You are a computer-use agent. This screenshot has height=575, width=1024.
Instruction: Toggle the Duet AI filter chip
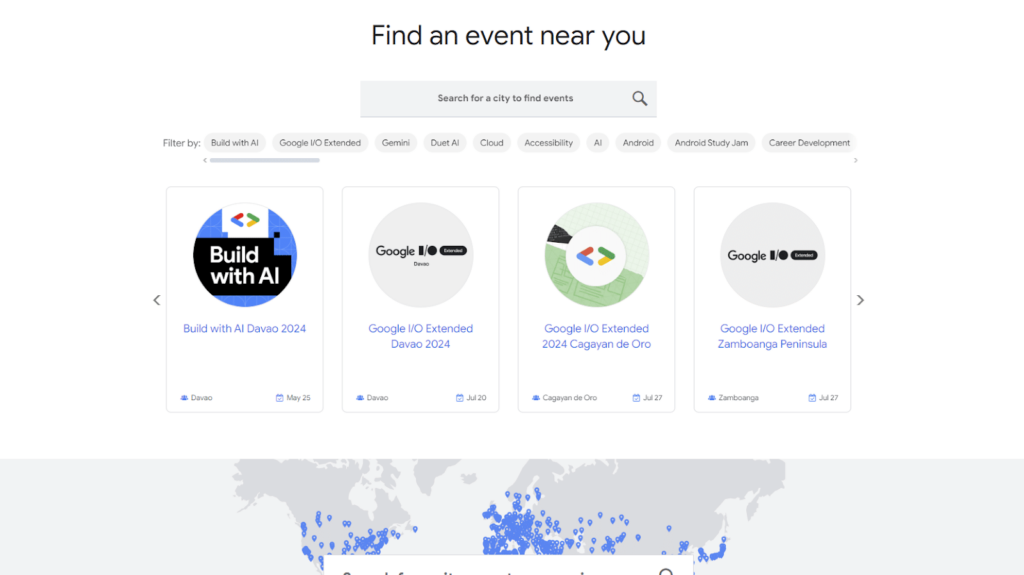(445, 142)
